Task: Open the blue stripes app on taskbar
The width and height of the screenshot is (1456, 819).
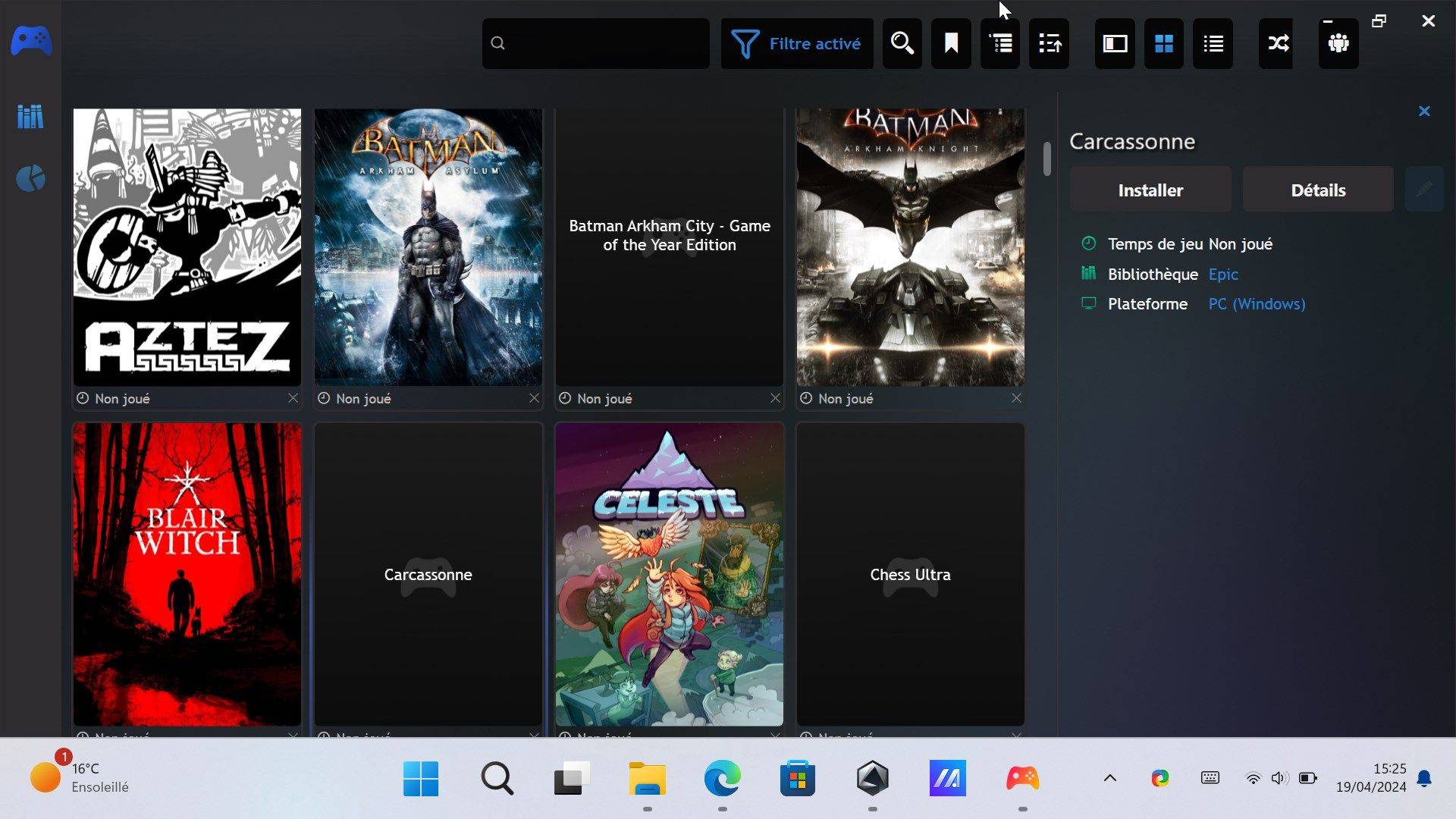Action: [948, 779]
